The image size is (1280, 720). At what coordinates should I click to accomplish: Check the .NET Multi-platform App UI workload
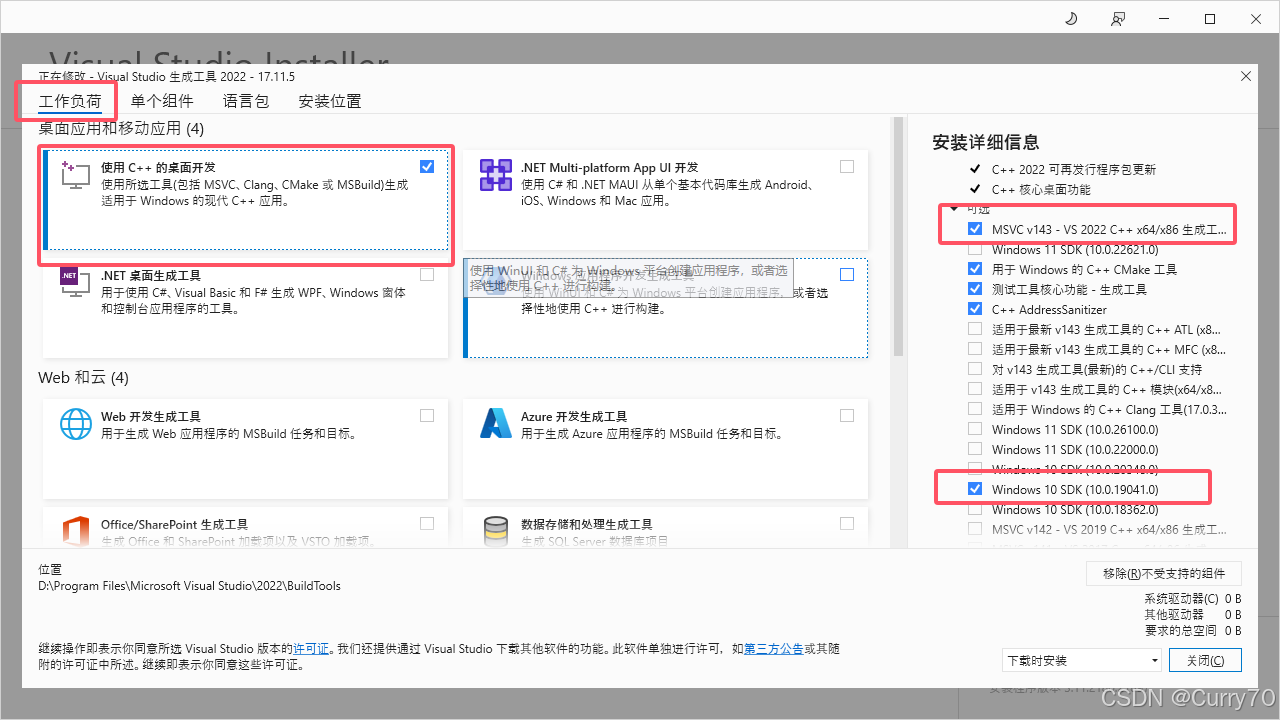click(x=847, y=166)
